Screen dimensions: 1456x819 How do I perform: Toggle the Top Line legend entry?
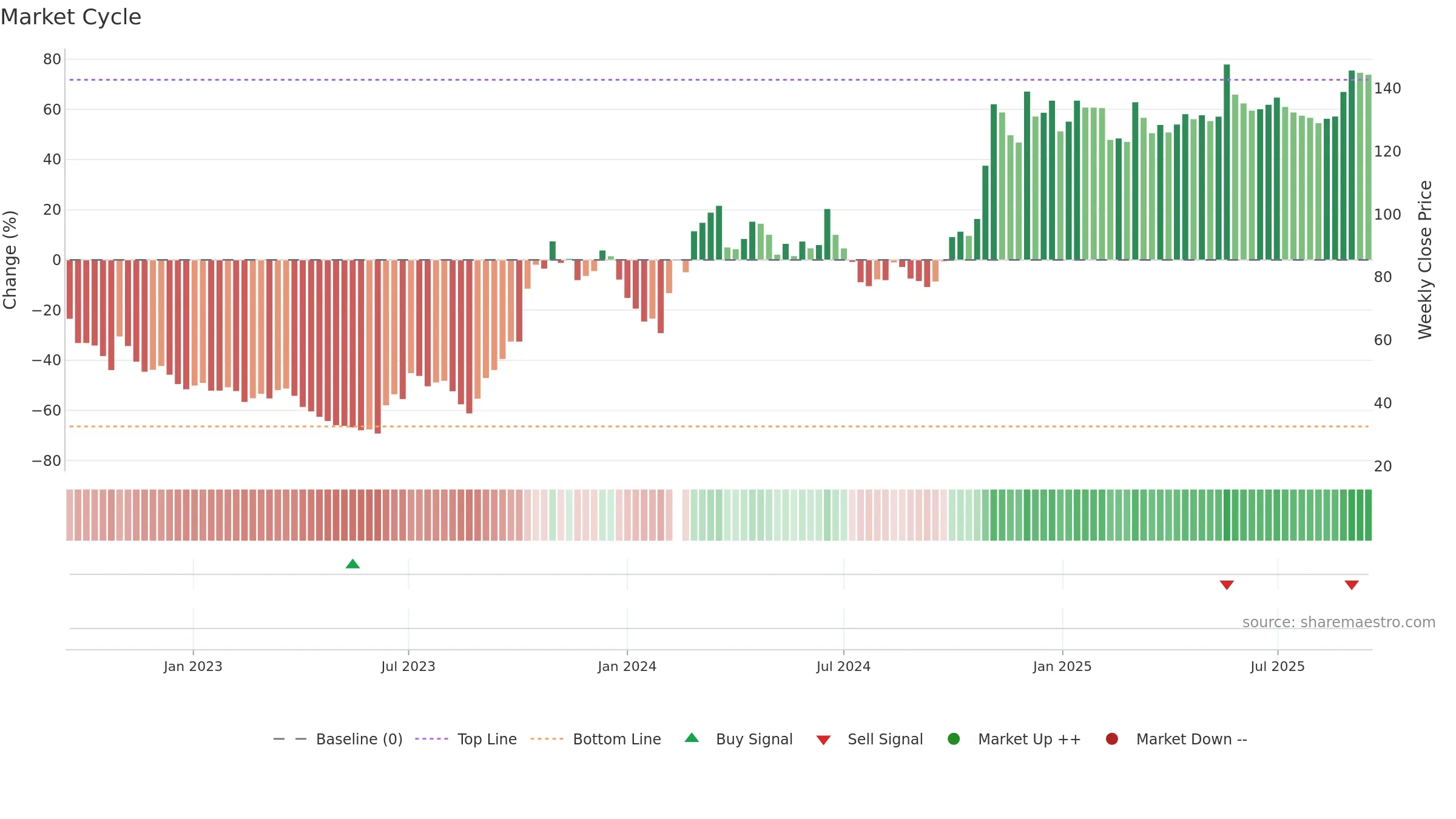point(466,739)
